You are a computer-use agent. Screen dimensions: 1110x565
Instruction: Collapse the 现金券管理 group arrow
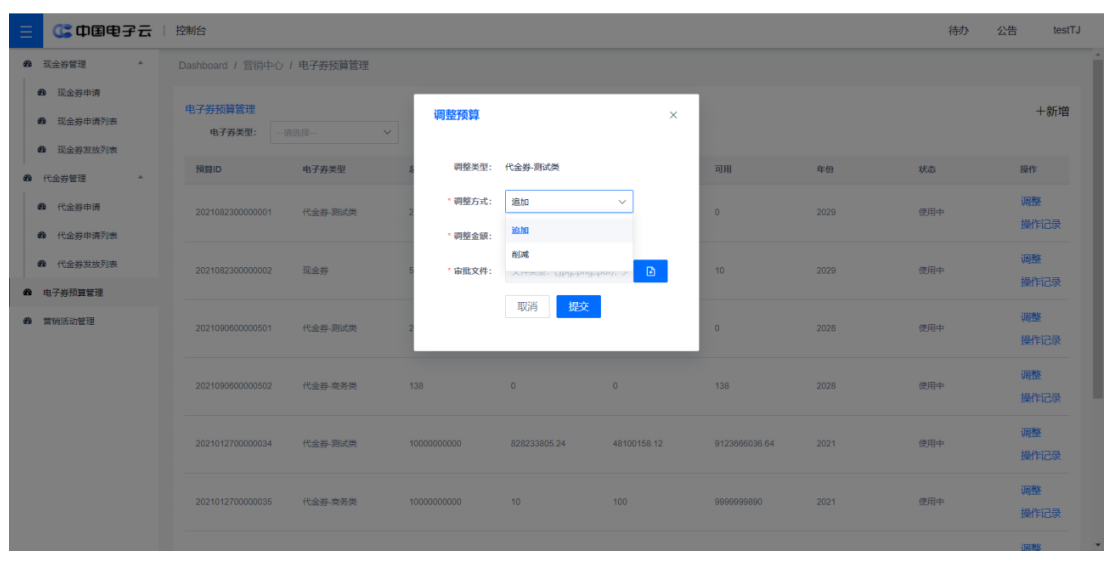(140, 64)
